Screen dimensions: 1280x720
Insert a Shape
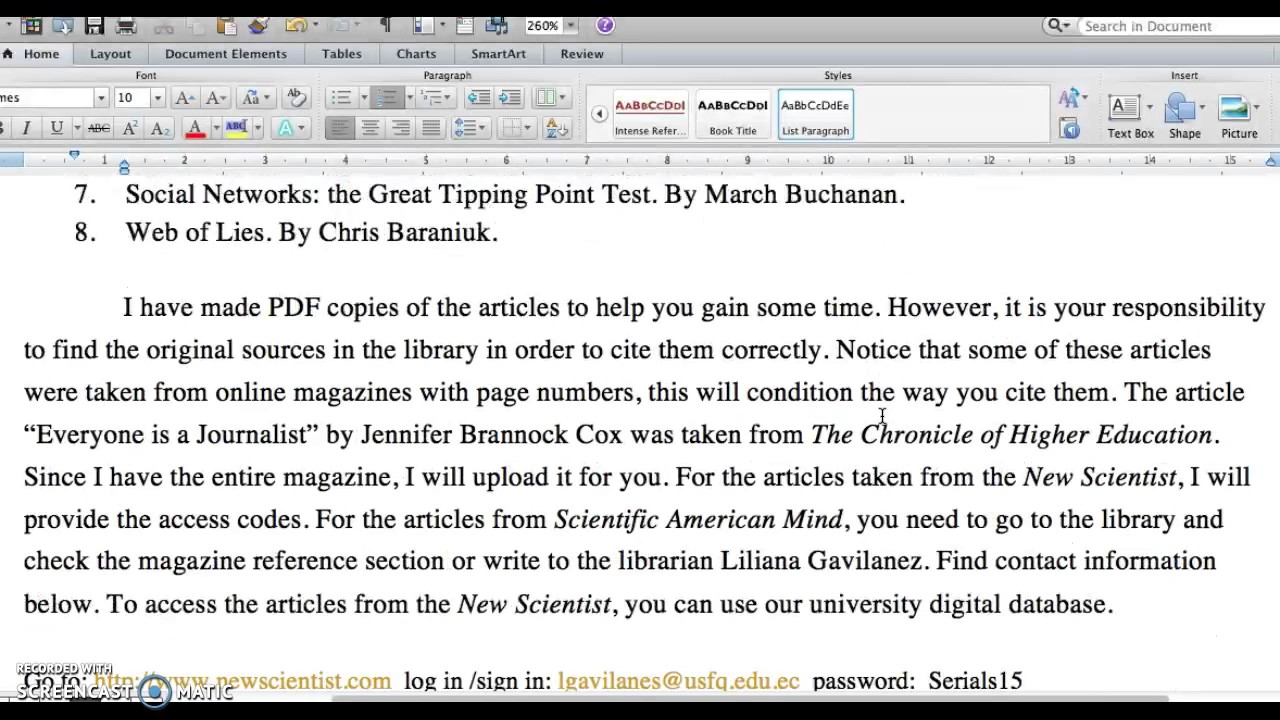pyautogui.click(x=1184, y=116)
